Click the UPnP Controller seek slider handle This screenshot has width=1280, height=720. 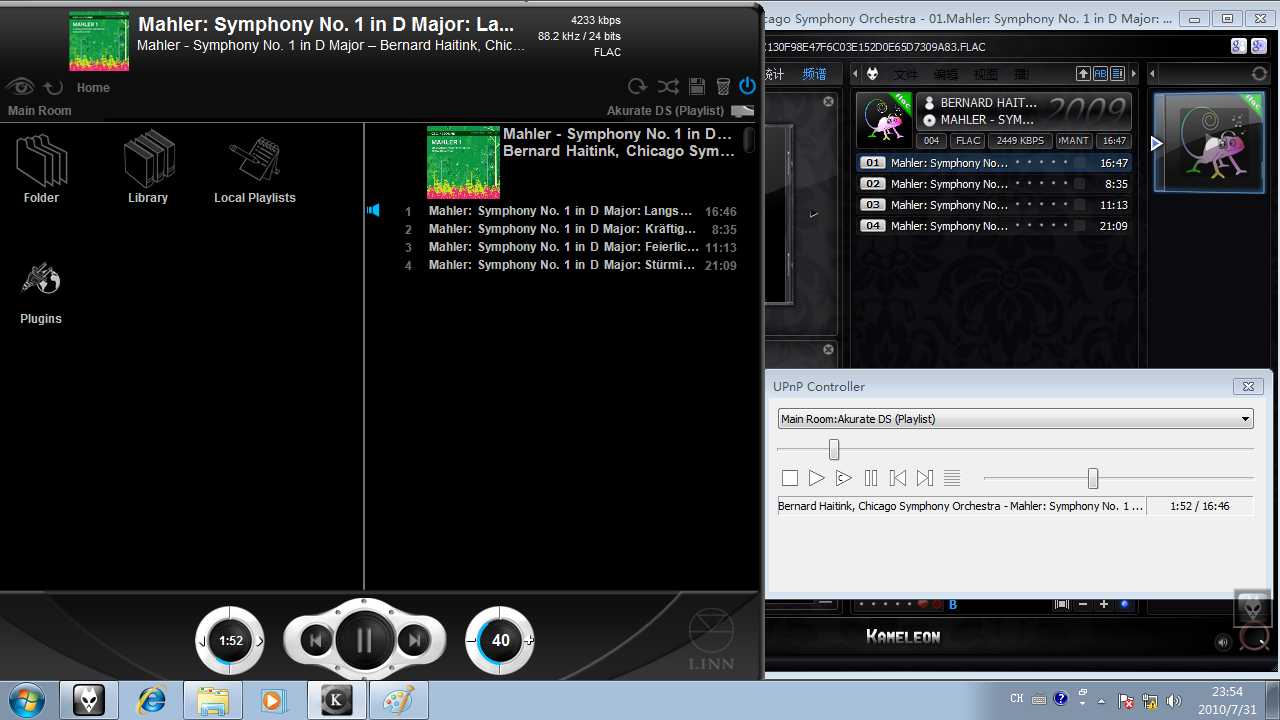click(x=833, y=450)
